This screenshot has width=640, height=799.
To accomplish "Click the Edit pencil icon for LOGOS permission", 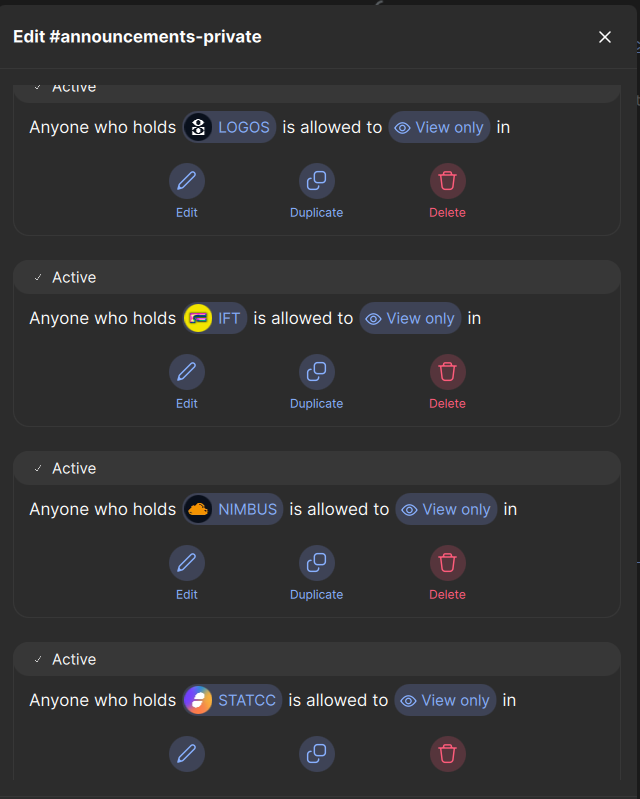I will (187, 182).
